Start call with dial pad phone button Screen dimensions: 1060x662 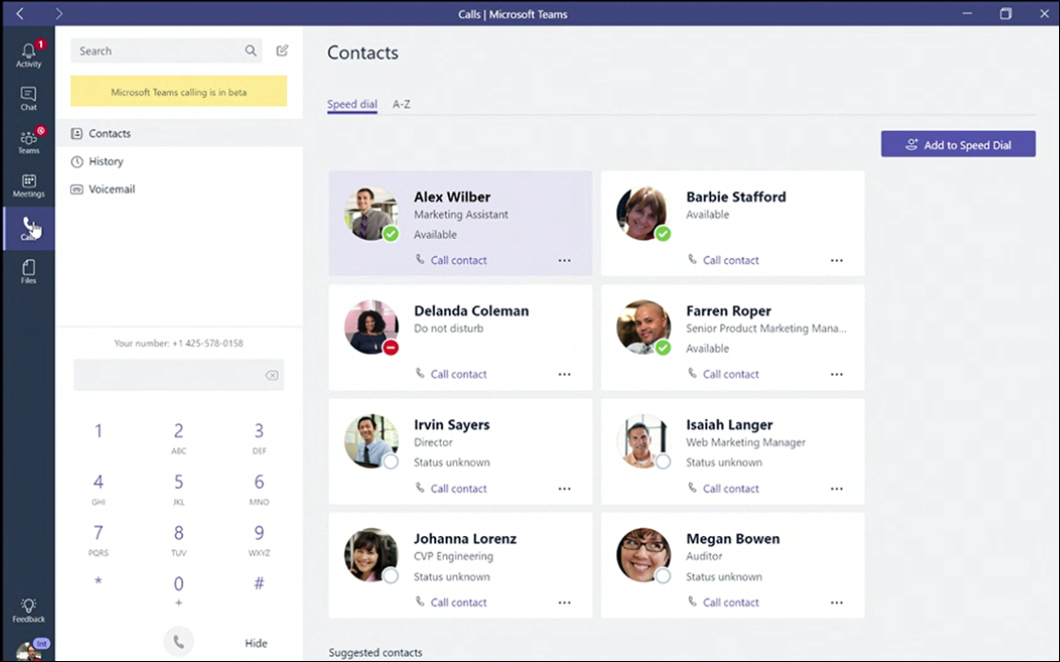click(178, 642)
